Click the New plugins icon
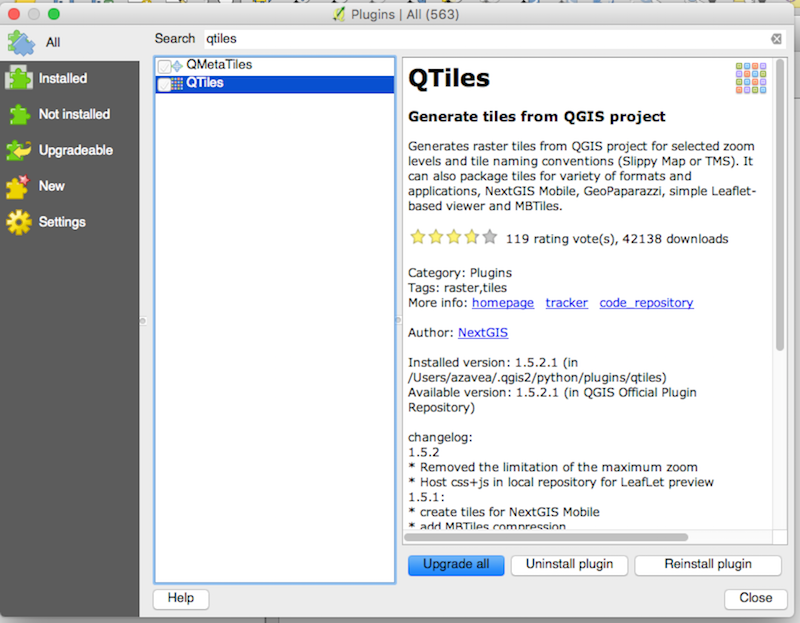 (19, 186)
